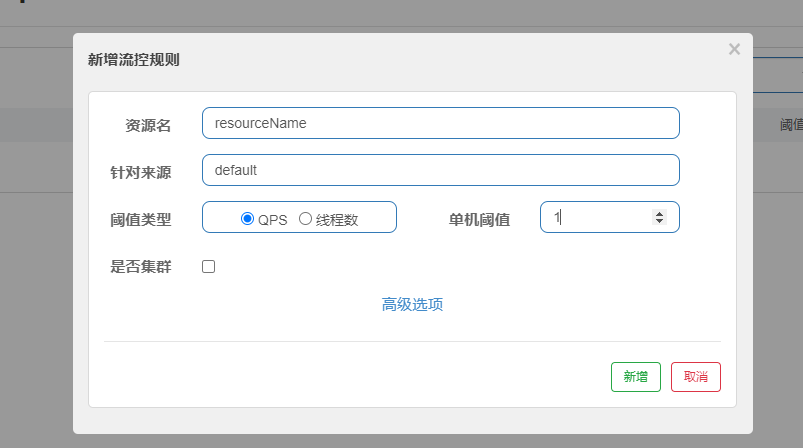The height and width of the screenshot is (448, 803).
Task: Click the green 新增 button
Action: pyautogui.click(x=635, y=376)
